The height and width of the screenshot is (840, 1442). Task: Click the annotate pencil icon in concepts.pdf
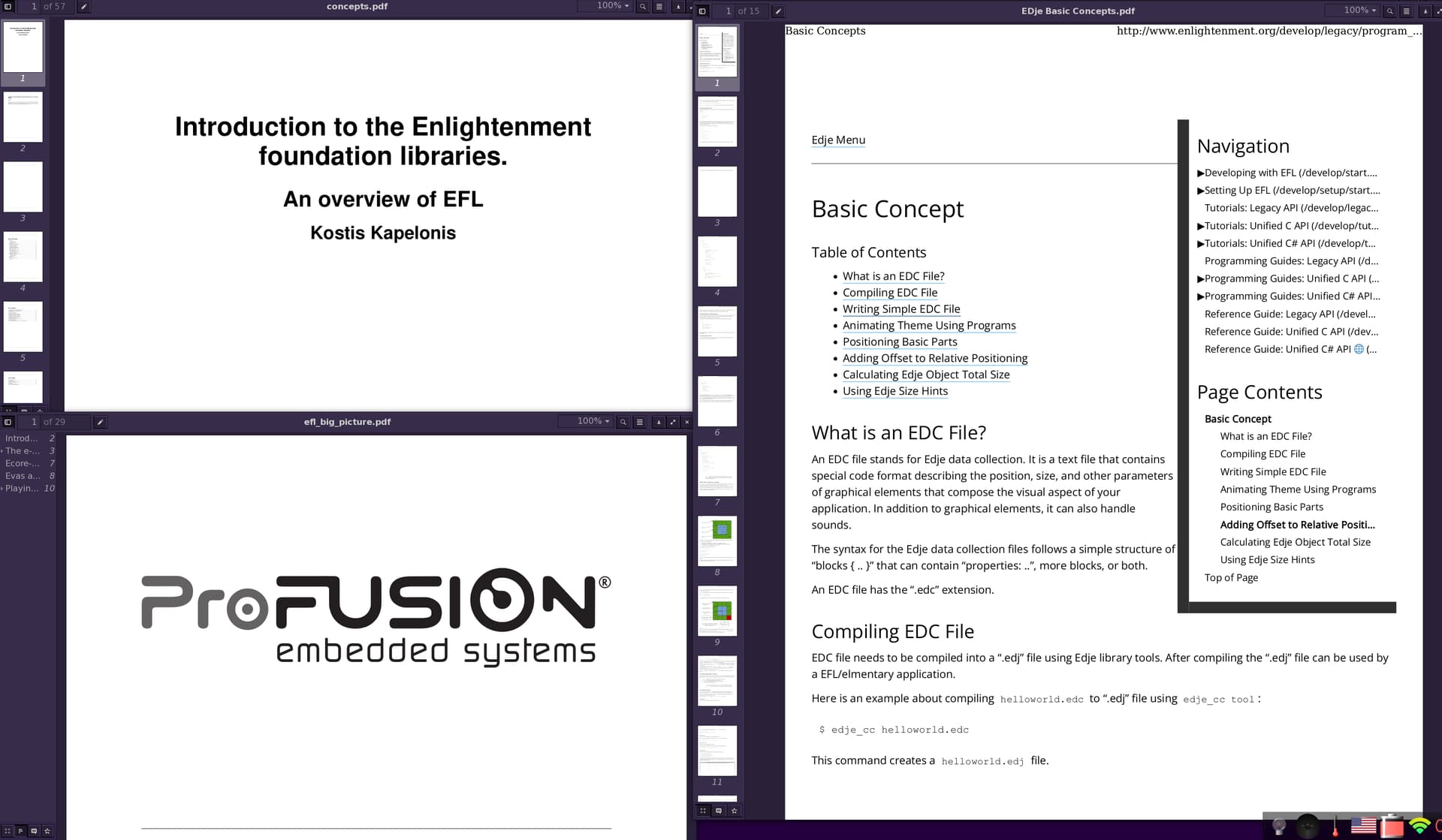pos(84,6)
